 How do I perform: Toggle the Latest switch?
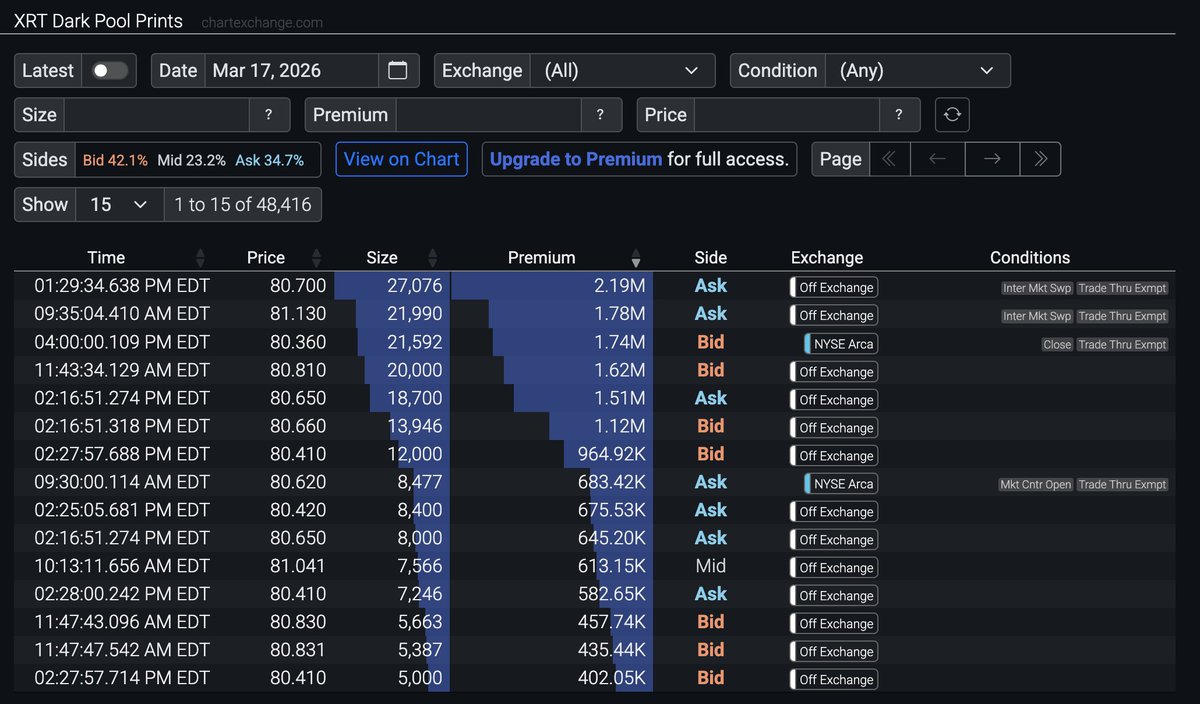(110, 71)
